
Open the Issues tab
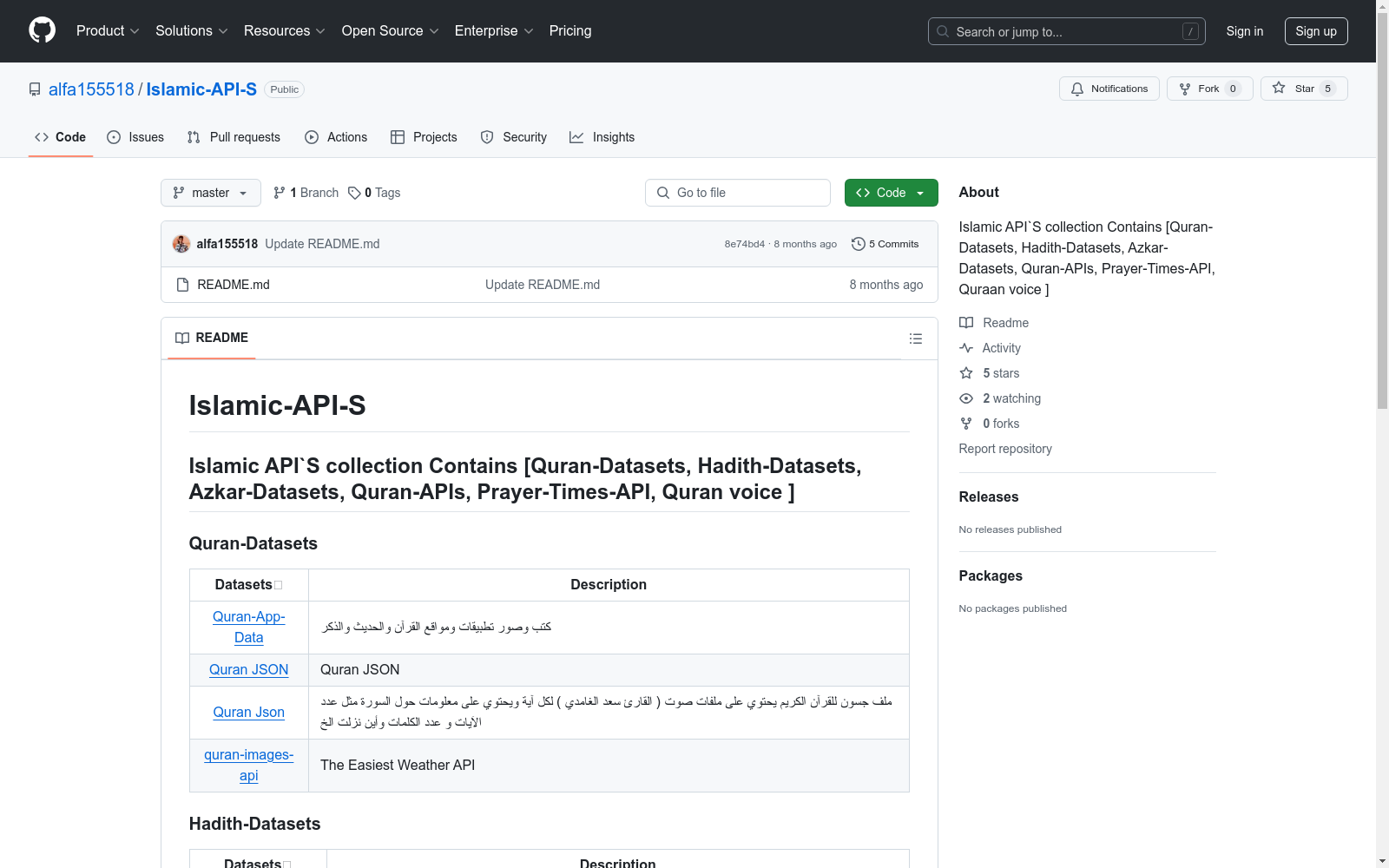click(135, 137)
